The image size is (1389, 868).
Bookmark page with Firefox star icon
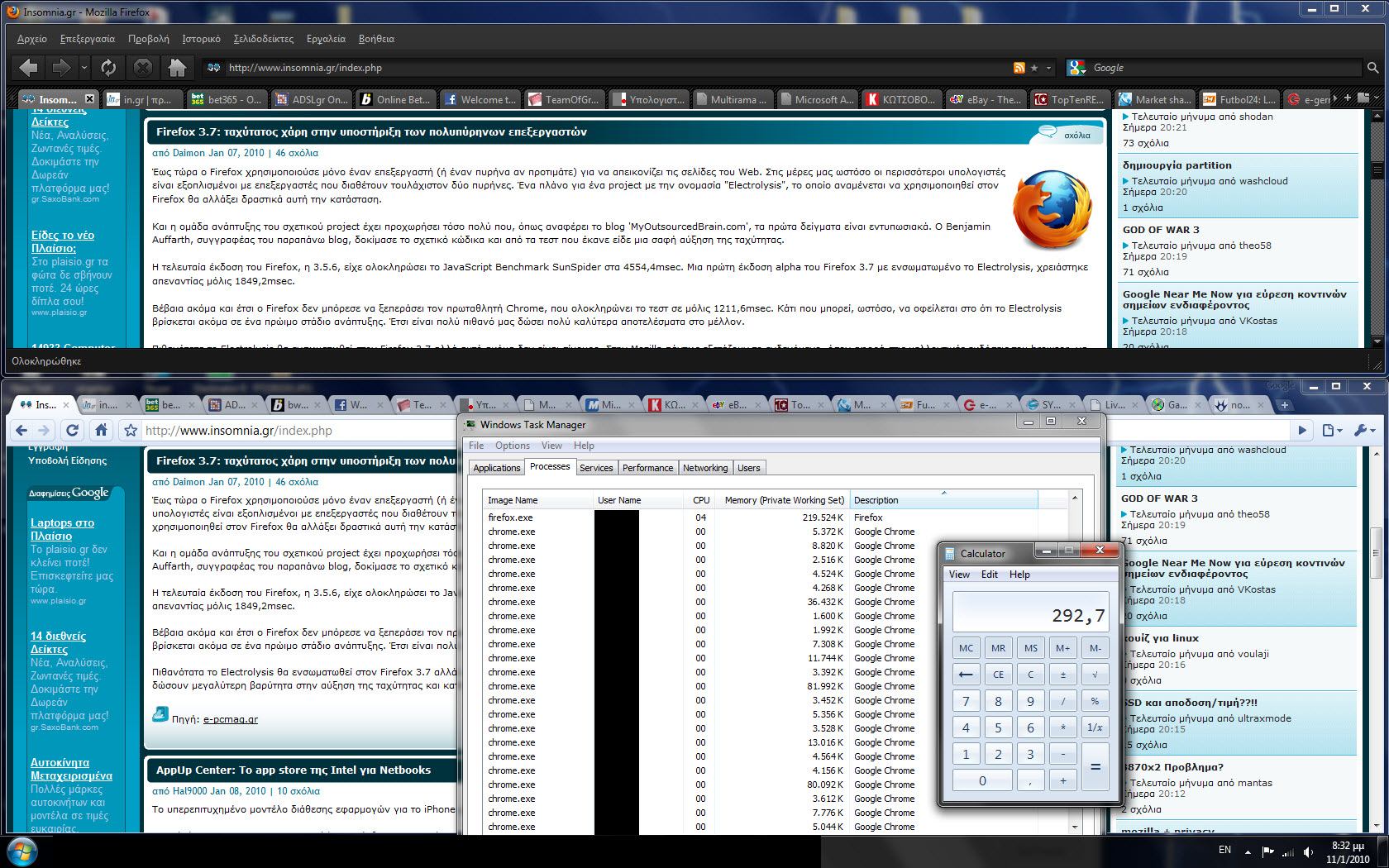click(1034, 68)
